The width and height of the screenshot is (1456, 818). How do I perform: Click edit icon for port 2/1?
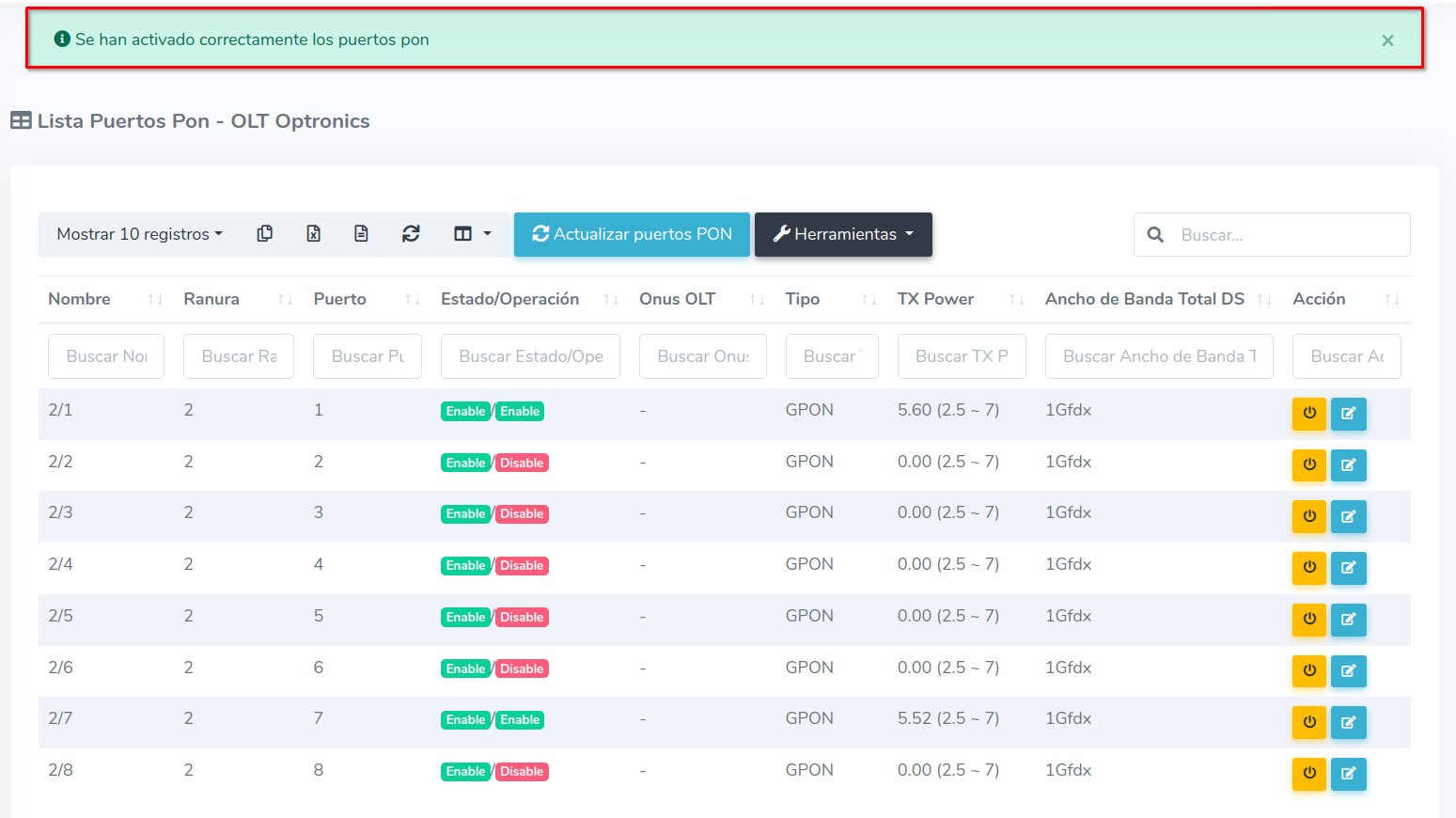tap(1348, 414)
